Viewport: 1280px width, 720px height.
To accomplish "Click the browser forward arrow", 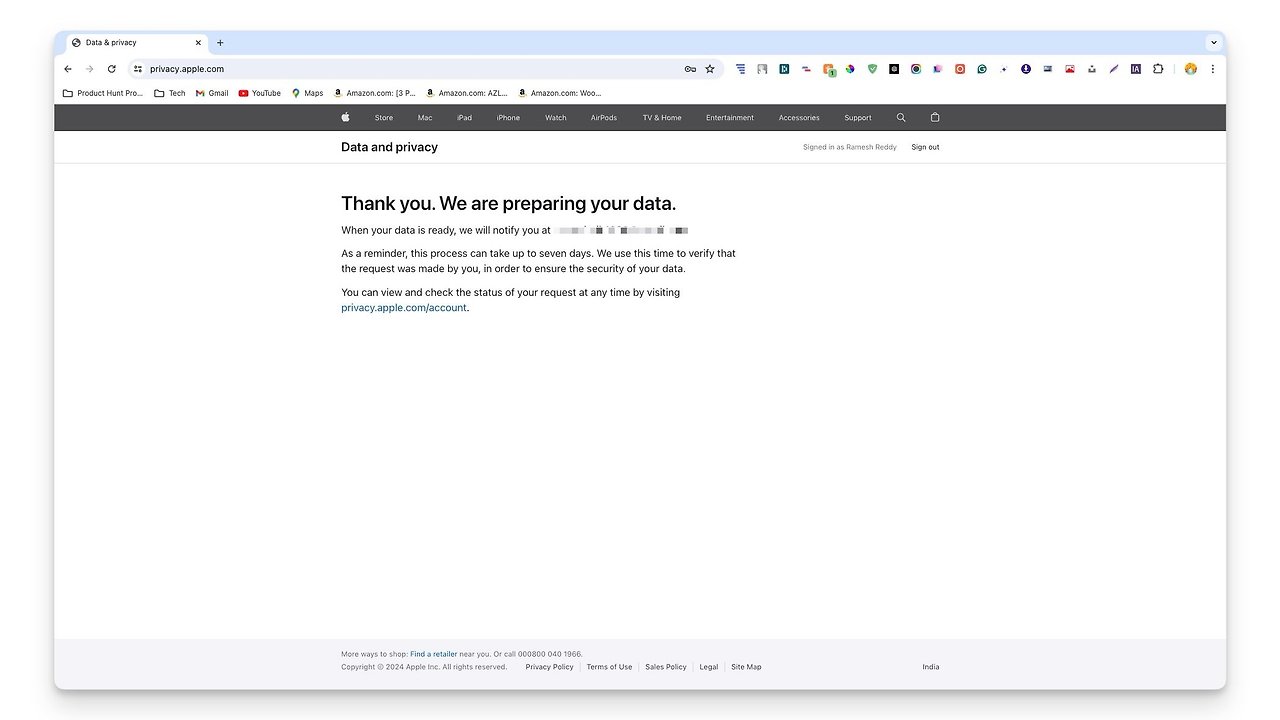I will pos(90,69).
